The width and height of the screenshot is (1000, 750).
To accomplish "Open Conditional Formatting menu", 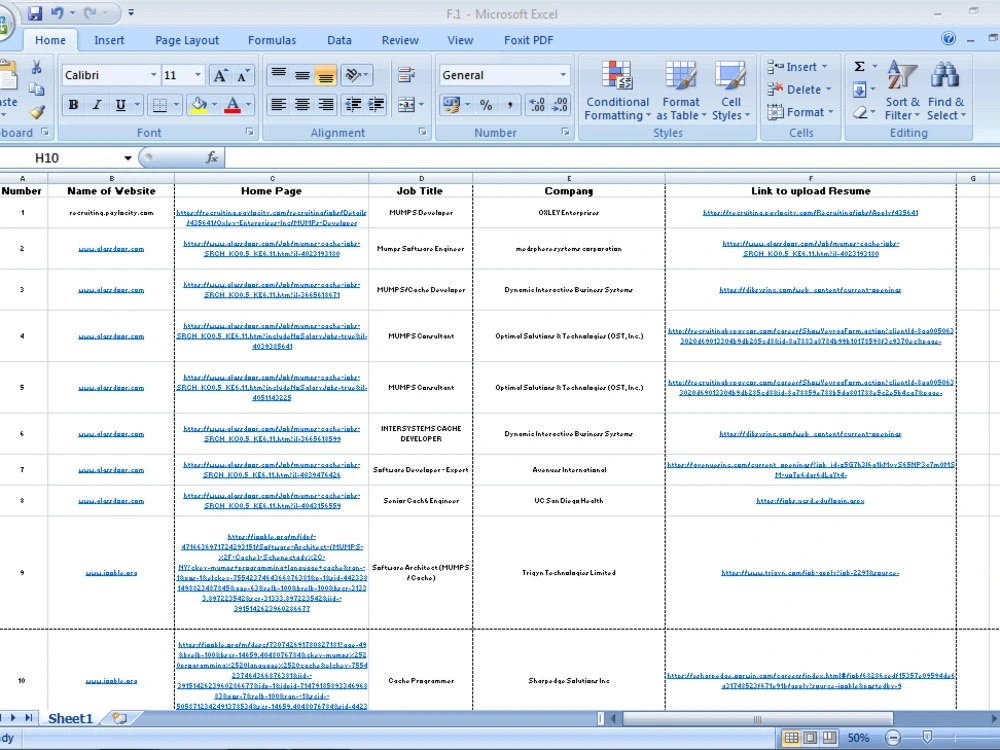I will pyautogui.click(x=617, y=91).
